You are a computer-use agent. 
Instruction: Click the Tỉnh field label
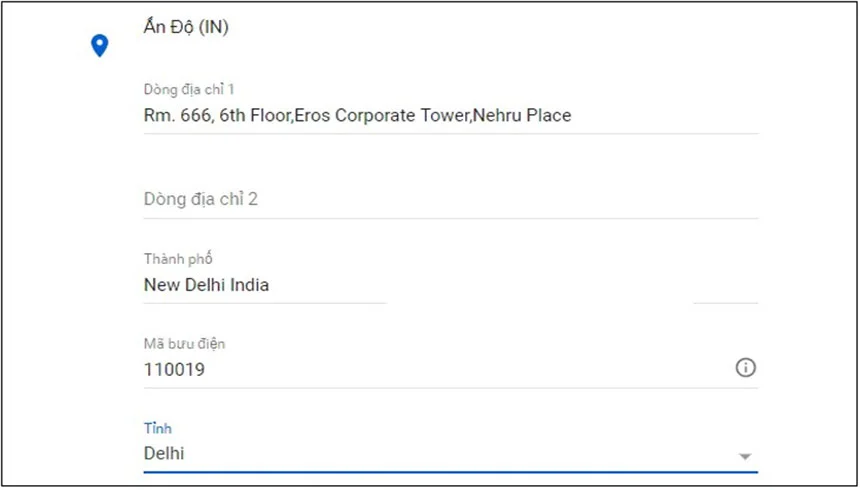click(158, 429)
